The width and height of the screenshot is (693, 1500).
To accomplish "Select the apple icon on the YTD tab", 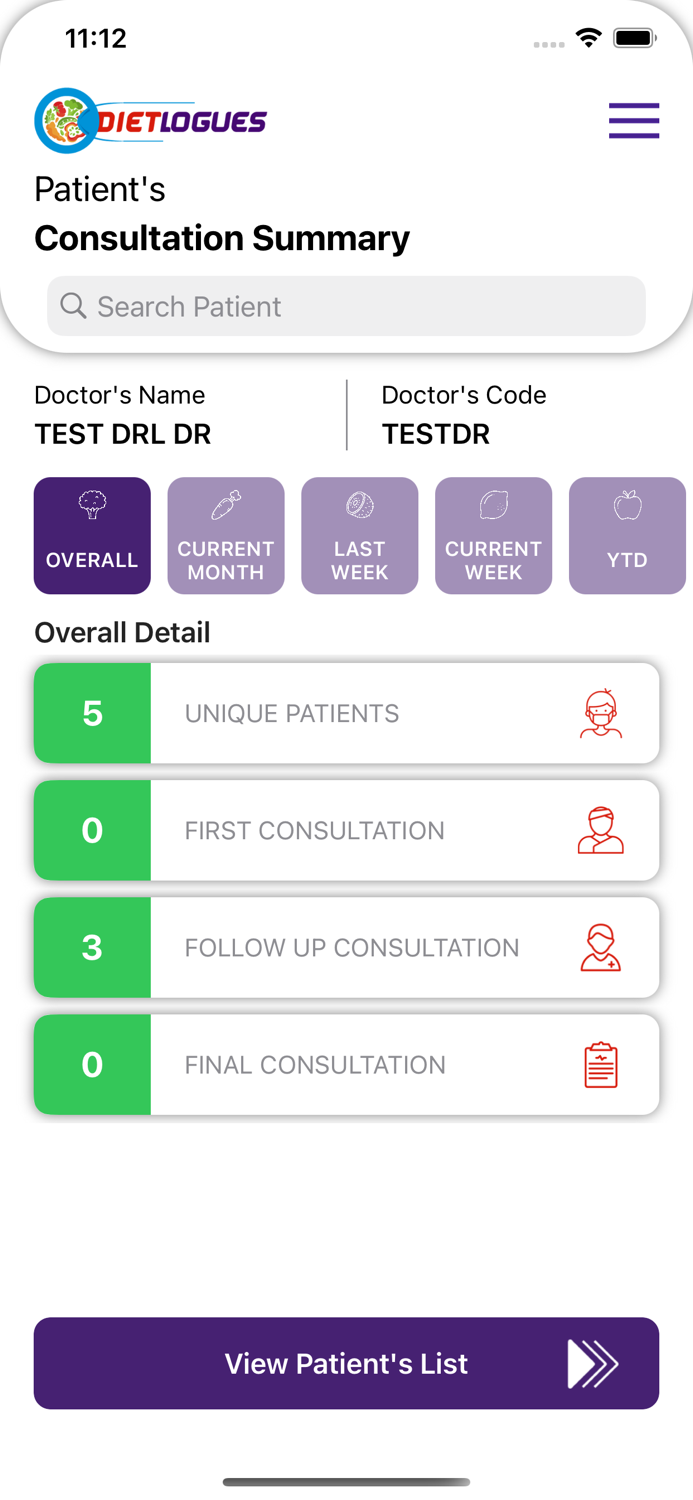I will pos(627,505).
